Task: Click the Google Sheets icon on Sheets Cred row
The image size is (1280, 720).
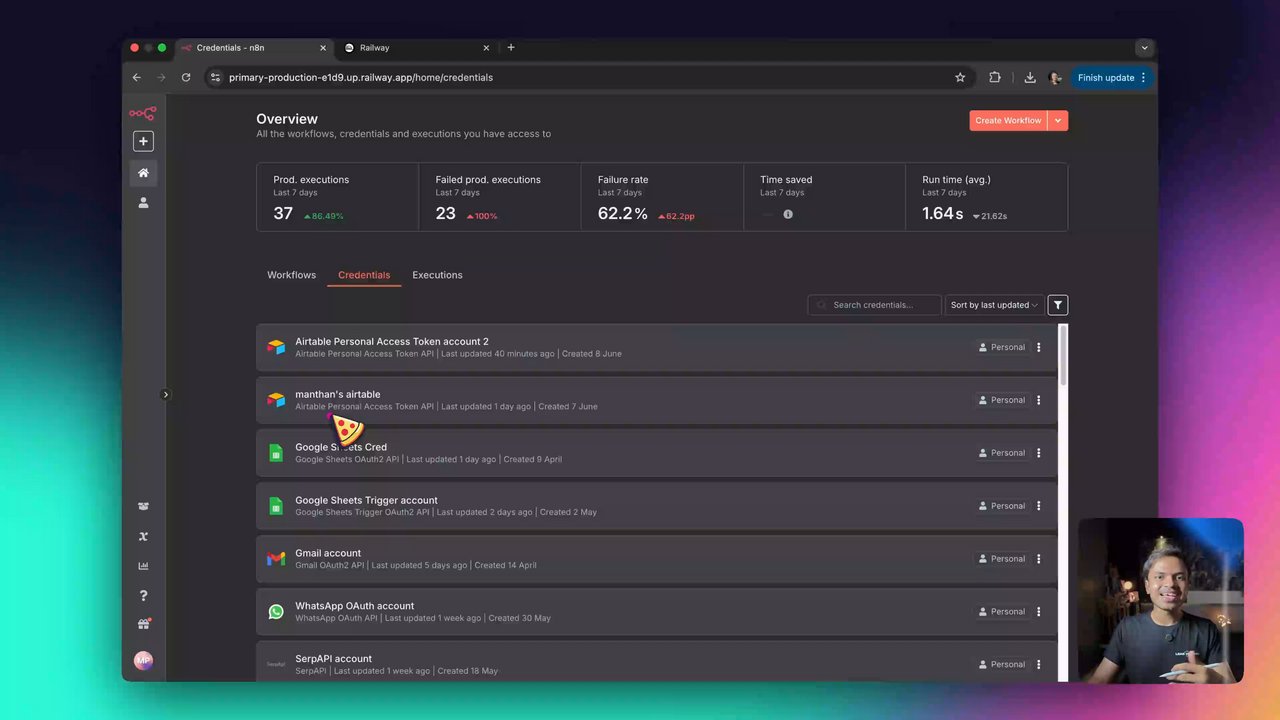Action: coord(276,453)
